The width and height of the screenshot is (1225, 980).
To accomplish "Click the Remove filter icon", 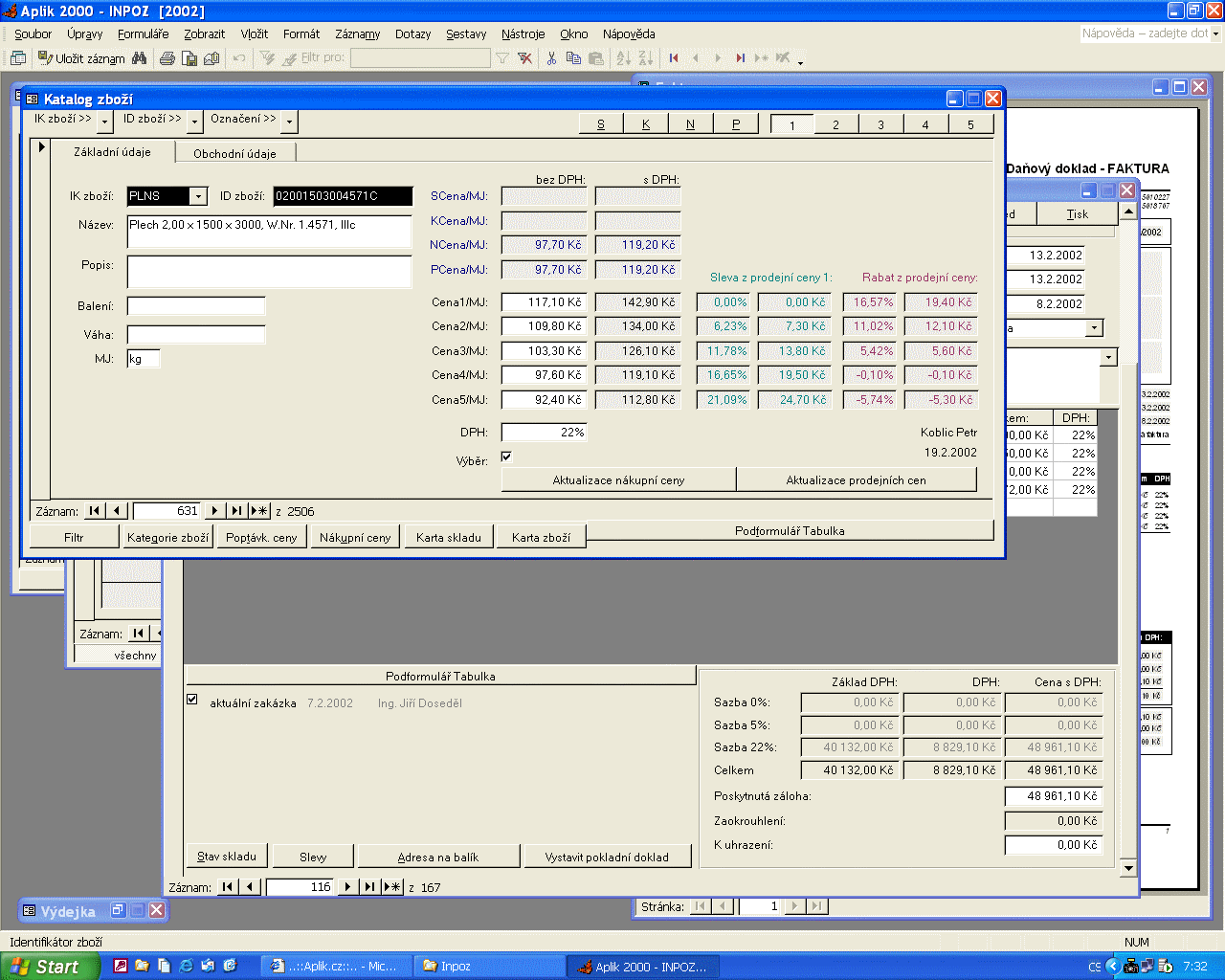I will click(524, 58).
